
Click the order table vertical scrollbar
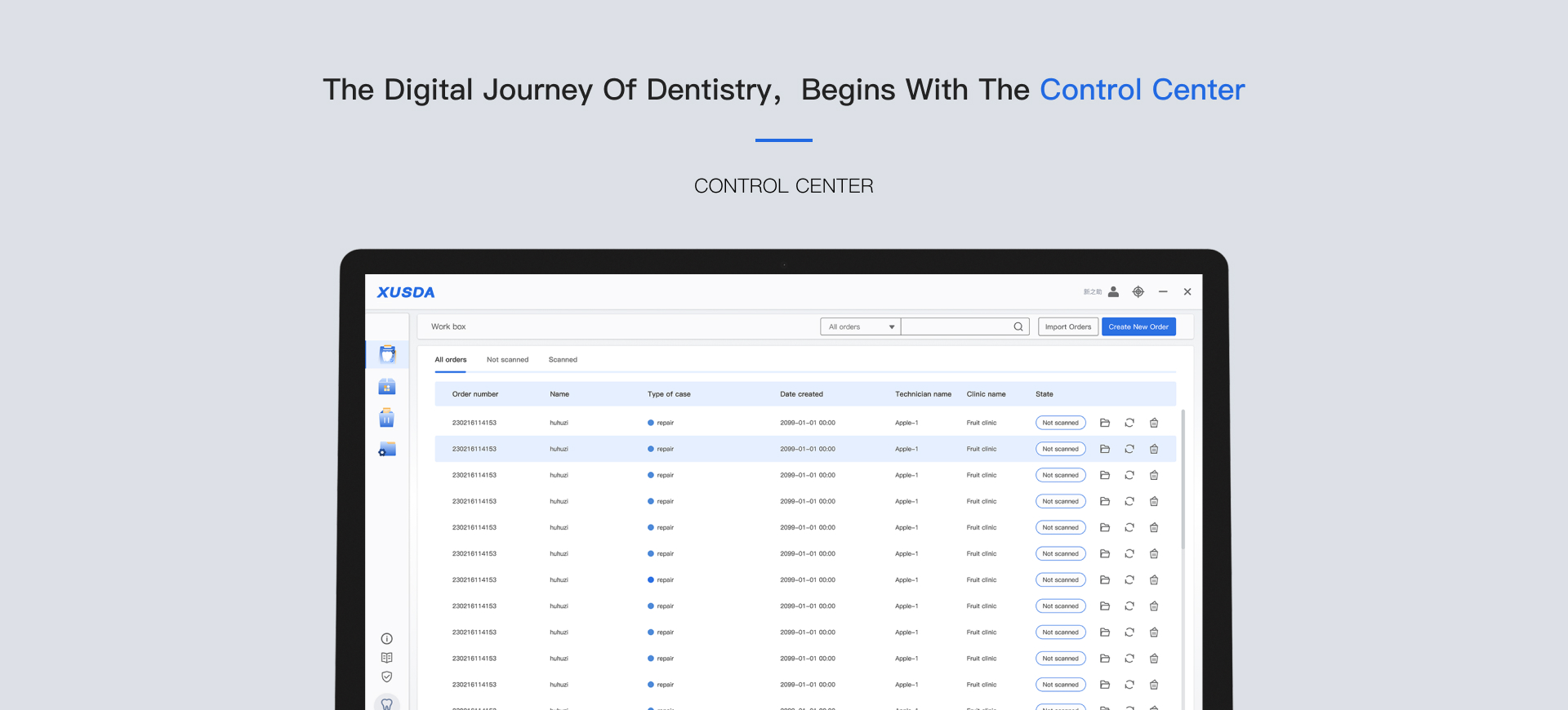(1183, 480)
